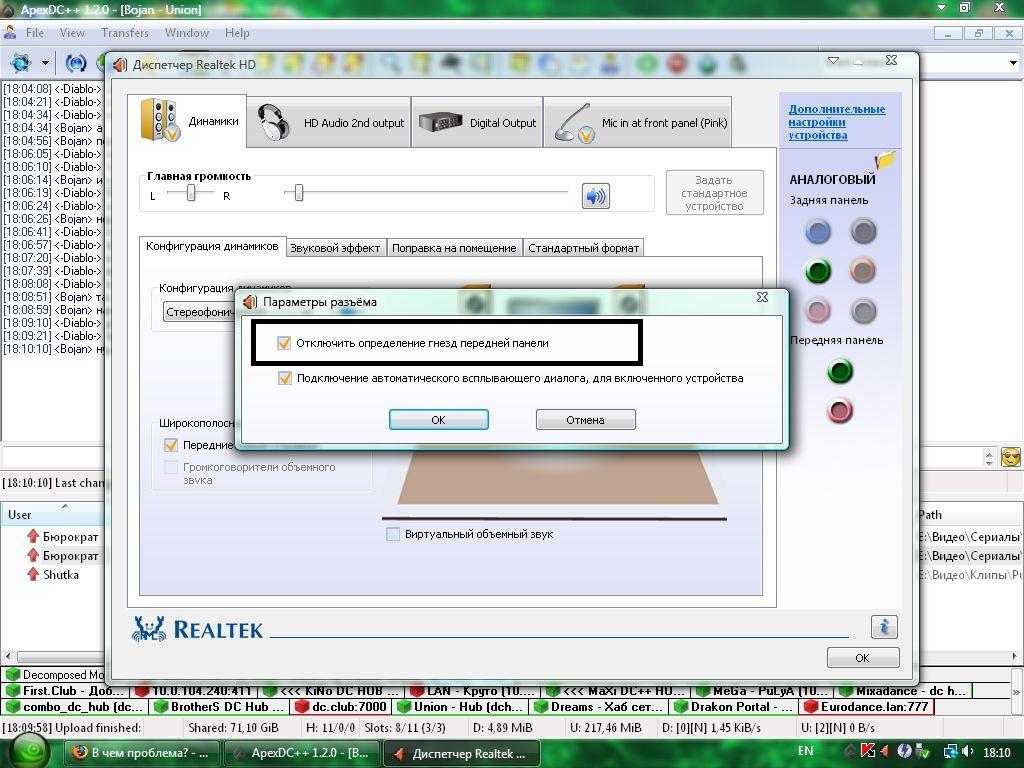Click the main volume slider handle
The image size is (1024, 768).
298,193
